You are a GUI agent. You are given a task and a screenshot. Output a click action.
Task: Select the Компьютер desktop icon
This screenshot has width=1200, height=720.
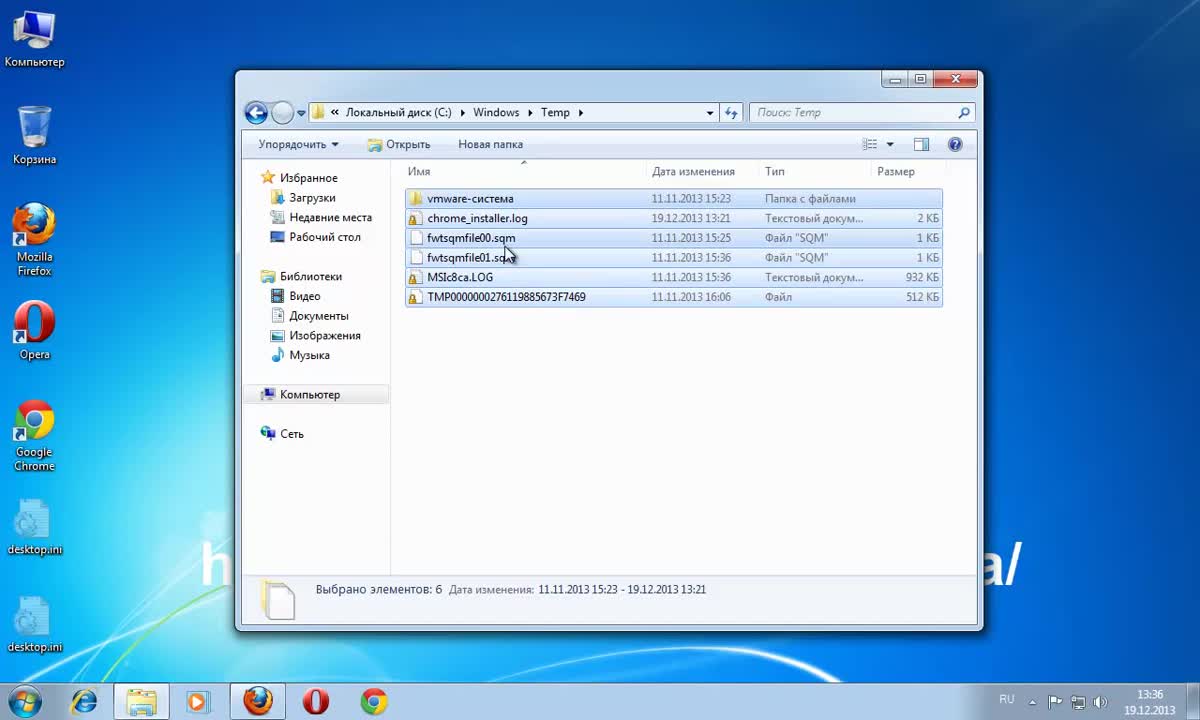coord(34,40)
